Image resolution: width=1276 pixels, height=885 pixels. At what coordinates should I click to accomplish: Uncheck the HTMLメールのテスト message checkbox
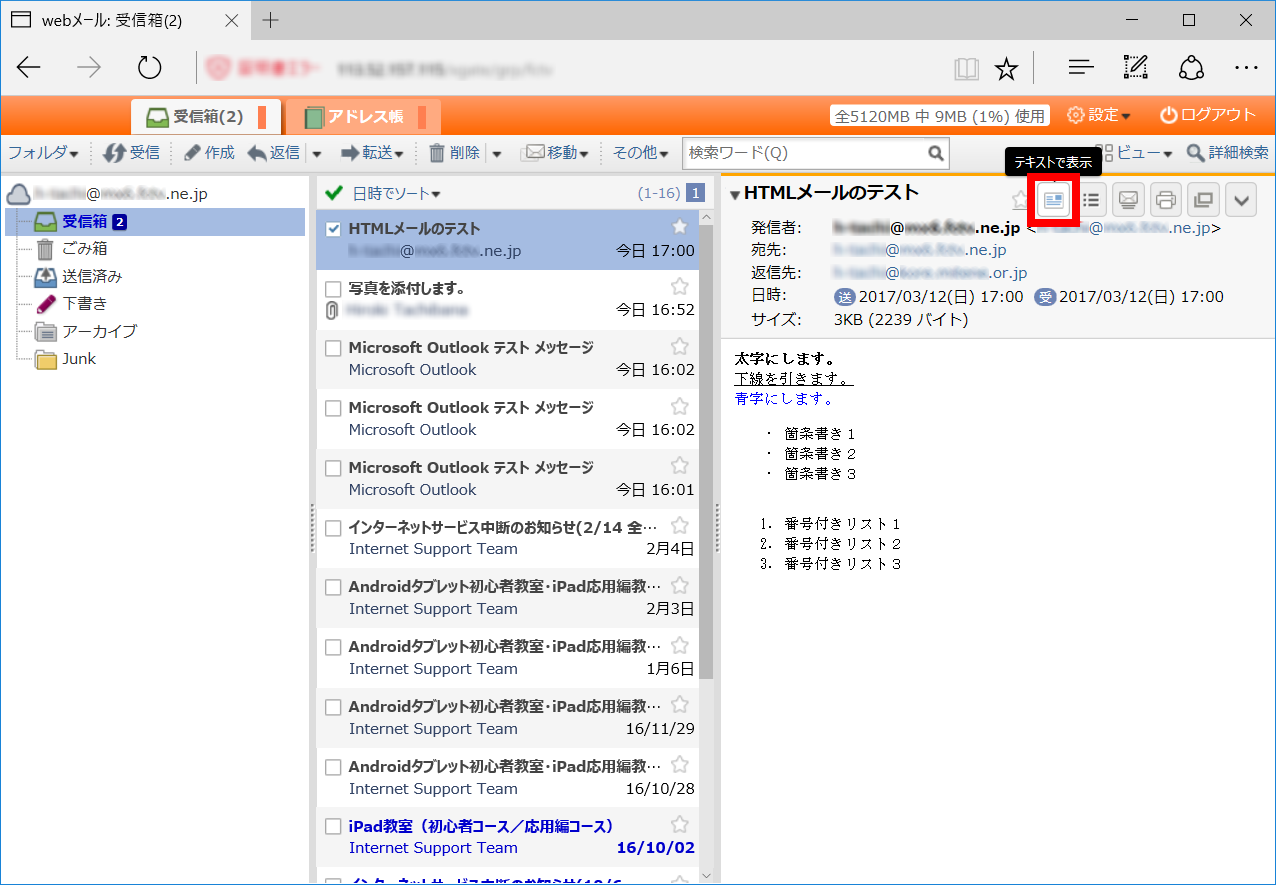point(334,229)
